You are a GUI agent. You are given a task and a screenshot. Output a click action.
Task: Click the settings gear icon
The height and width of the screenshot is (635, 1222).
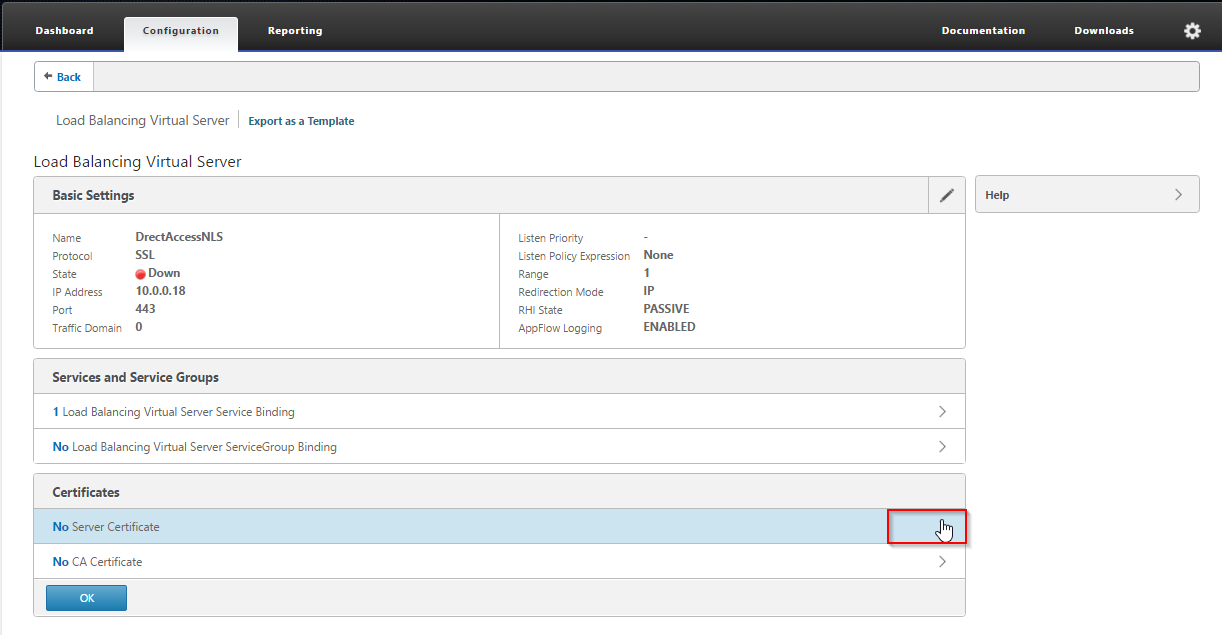(x=1192, y=31)
